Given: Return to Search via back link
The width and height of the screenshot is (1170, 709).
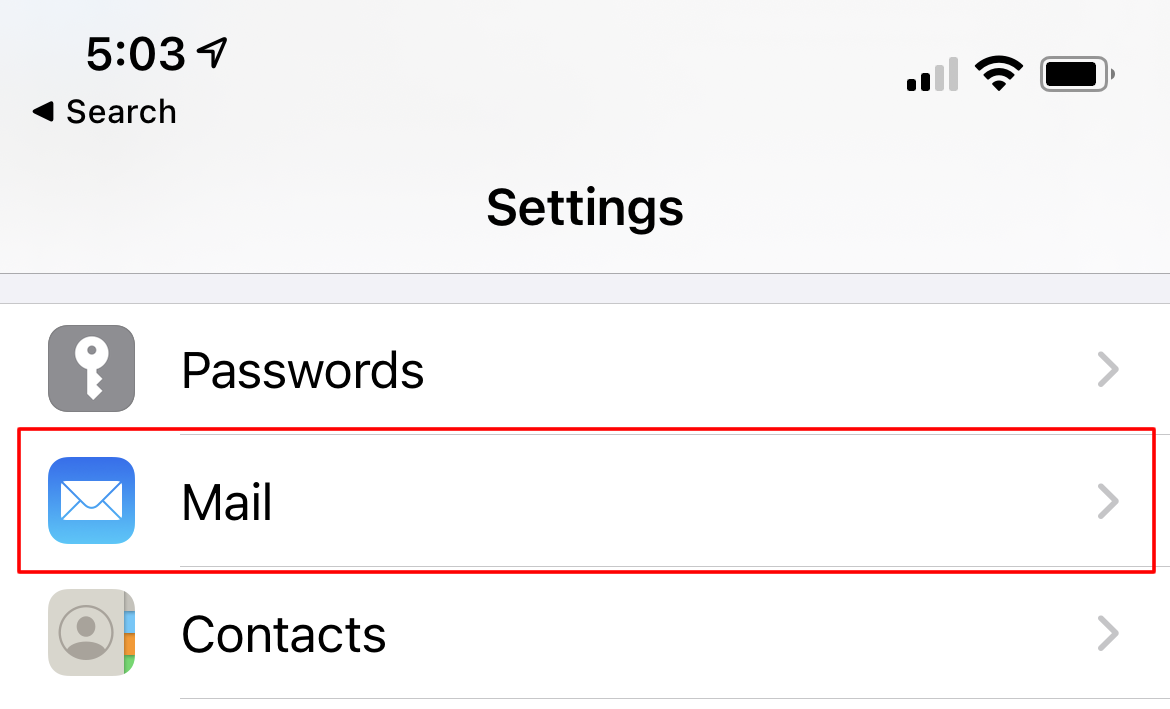Looking at the screenshot, I should point(104,112).
